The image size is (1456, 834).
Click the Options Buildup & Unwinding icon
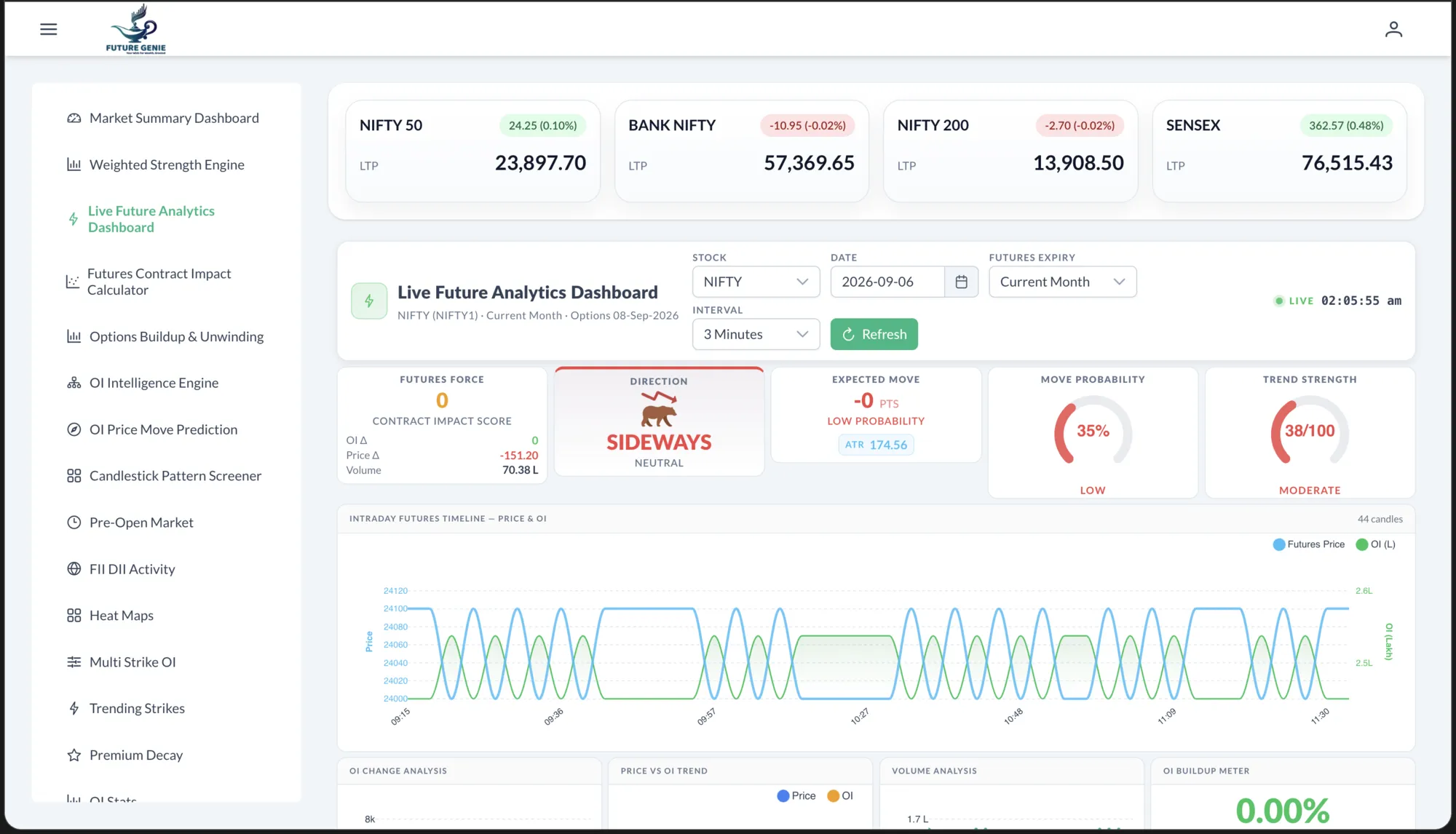click(x=74, y=336)
